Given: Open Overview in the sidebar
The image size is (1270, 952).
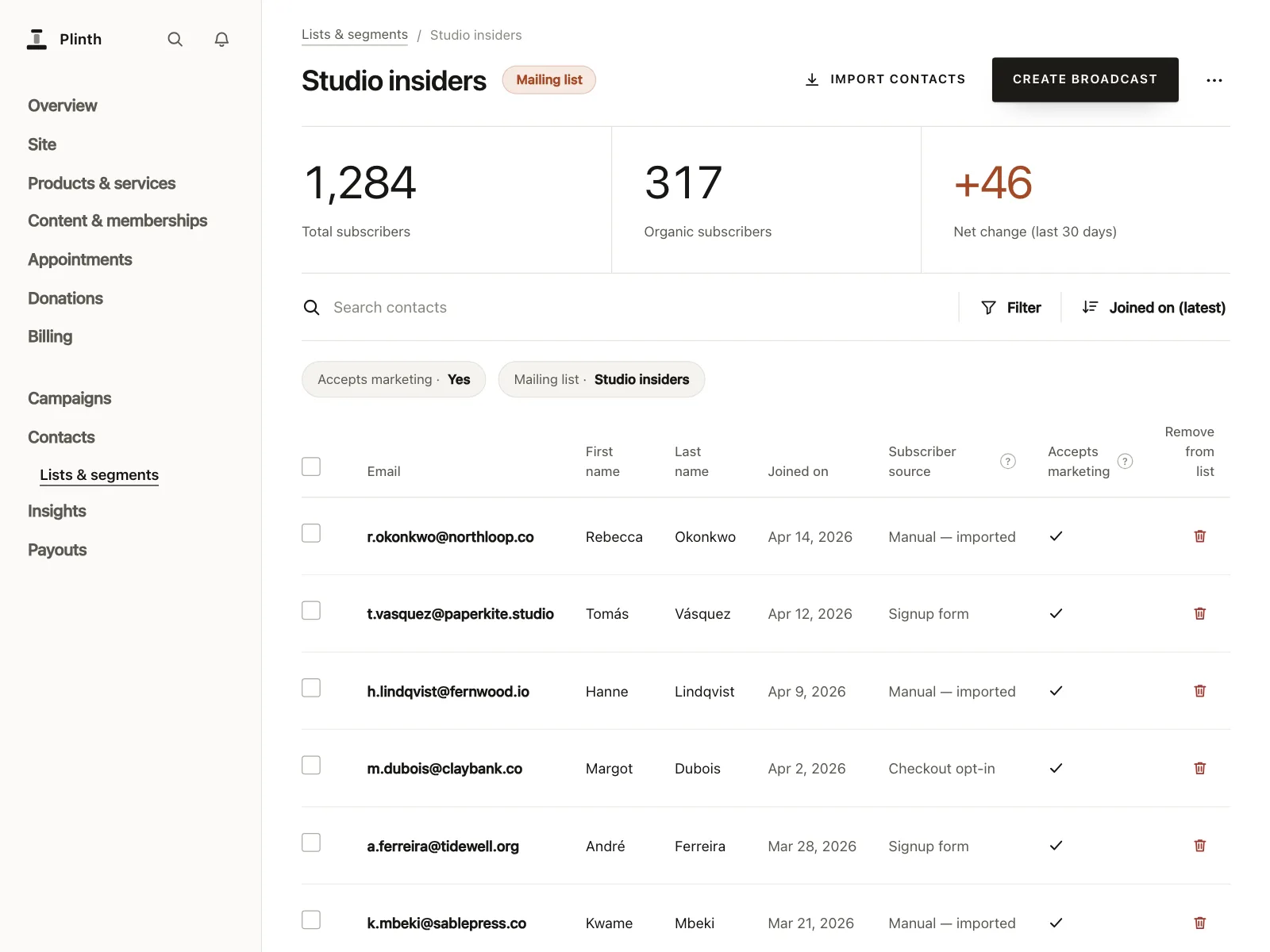Looking at the screenshot, I should click(x=63, y=106).
